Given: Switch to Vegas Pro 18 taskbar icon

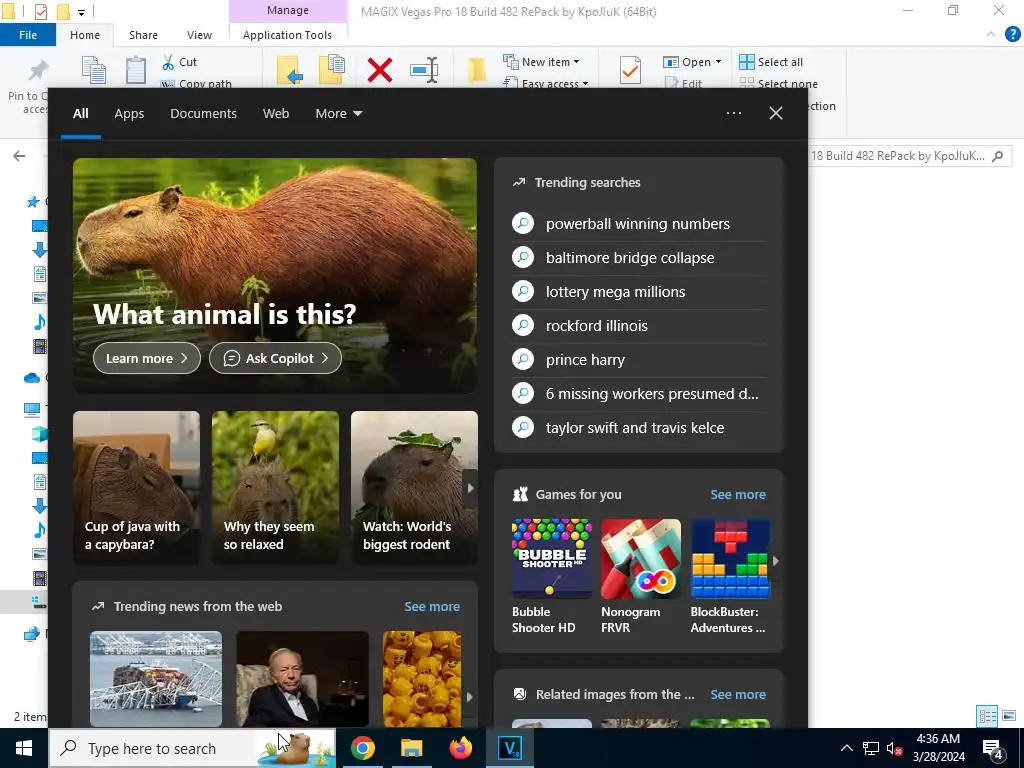Looking at the screenshot, I should (x=509, y=748).
